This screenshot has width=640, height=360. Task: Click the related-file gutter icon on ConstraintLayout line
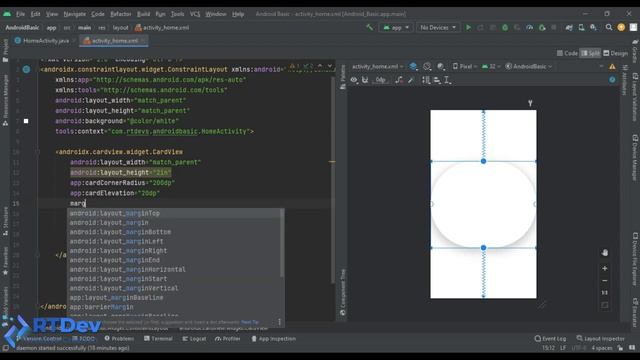26,69
